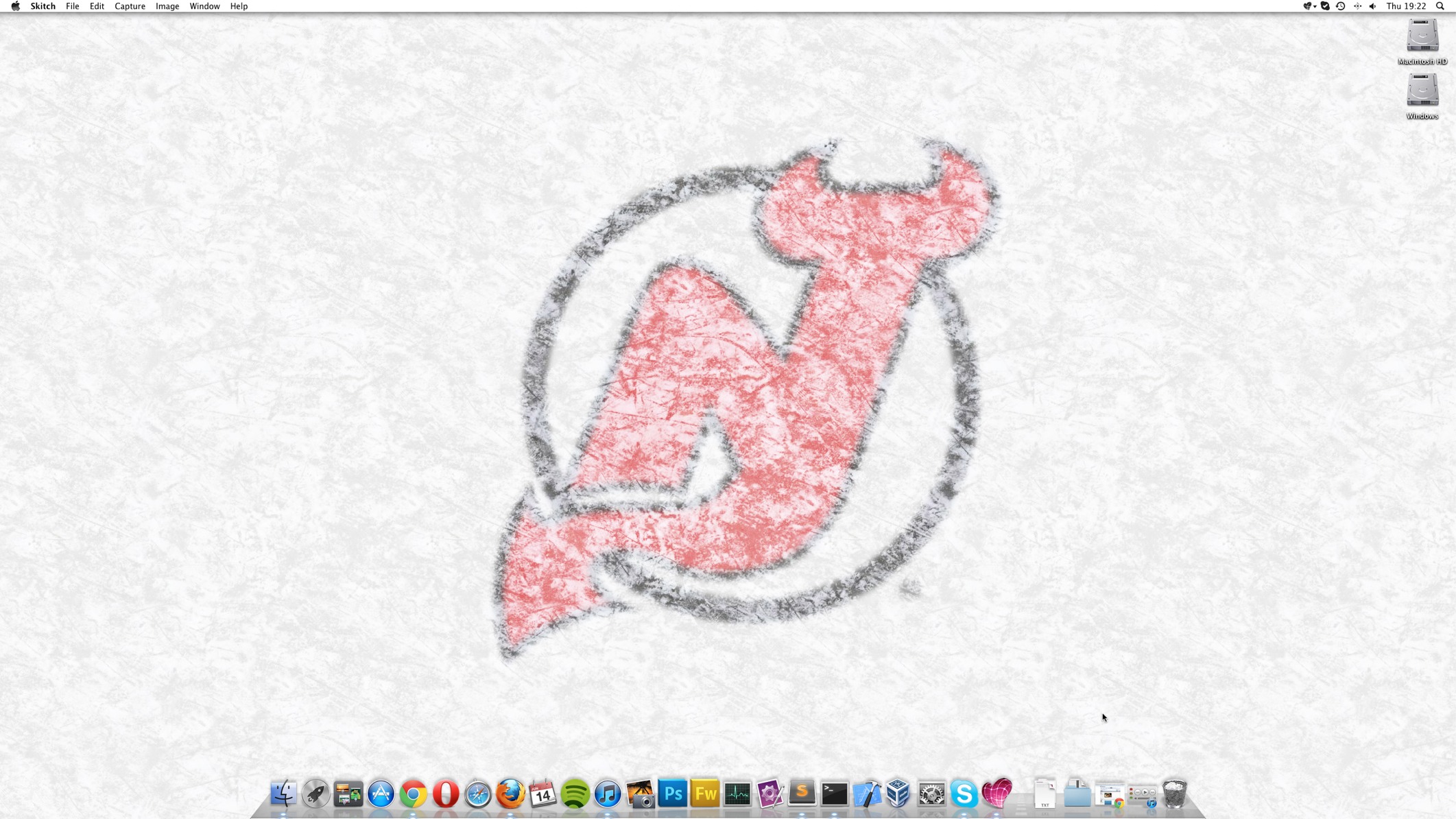Open Time Machine menu bar icon
Screen dimensions: 1456x819
[1341, 6]
